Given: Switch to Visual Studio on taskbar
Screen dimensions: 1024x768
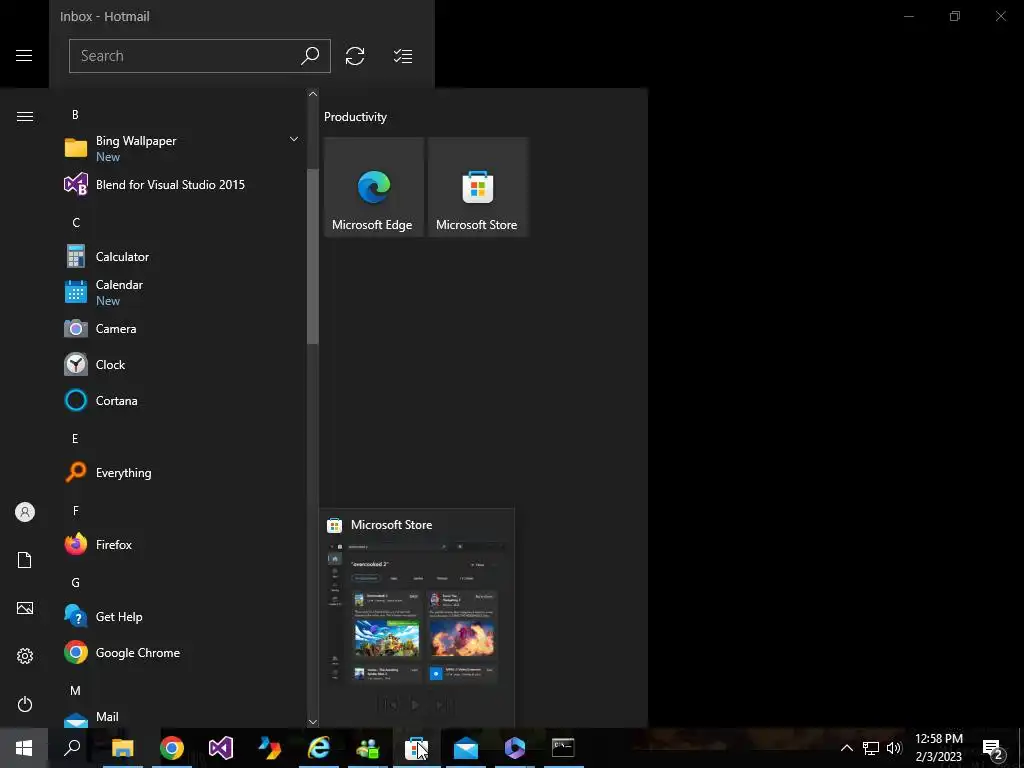Looking at the screenshot, I should [x=221, y=748].
